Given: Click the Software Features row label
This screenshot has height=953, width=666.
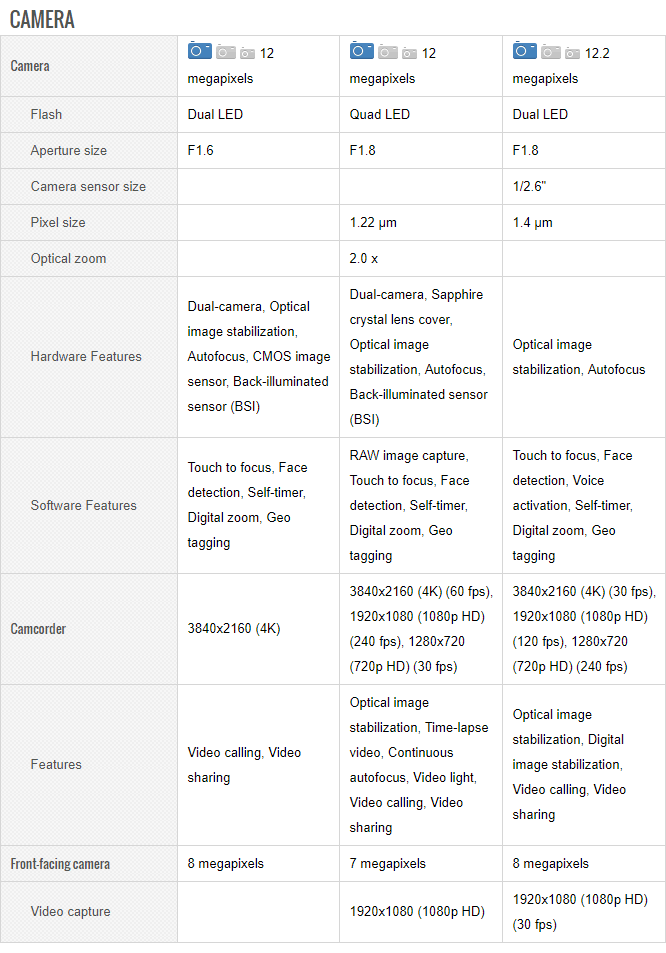Looking at the screenshot, I should click(84, 505).
